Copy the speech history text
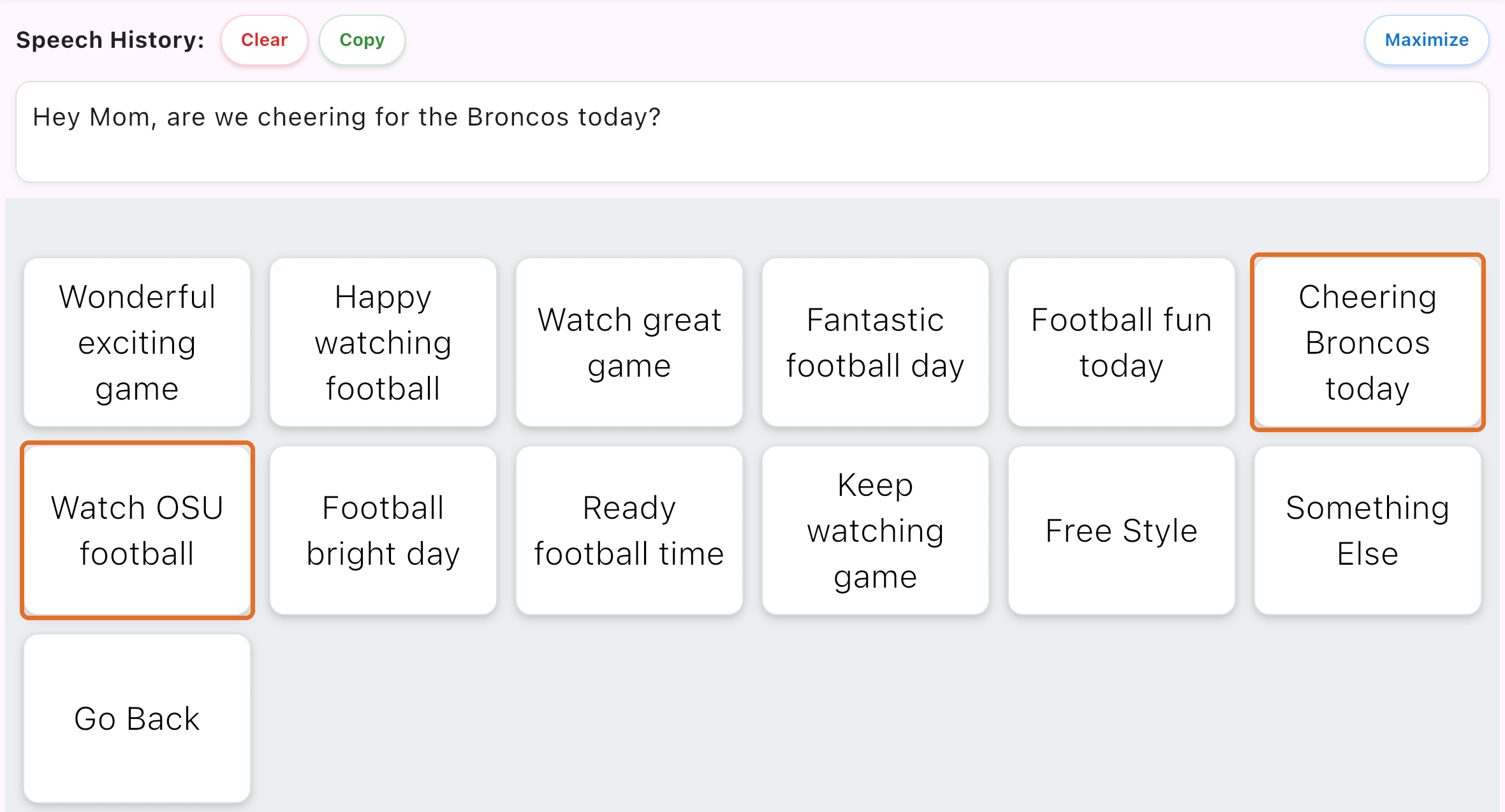1505x812 pixels. point(362,40)
